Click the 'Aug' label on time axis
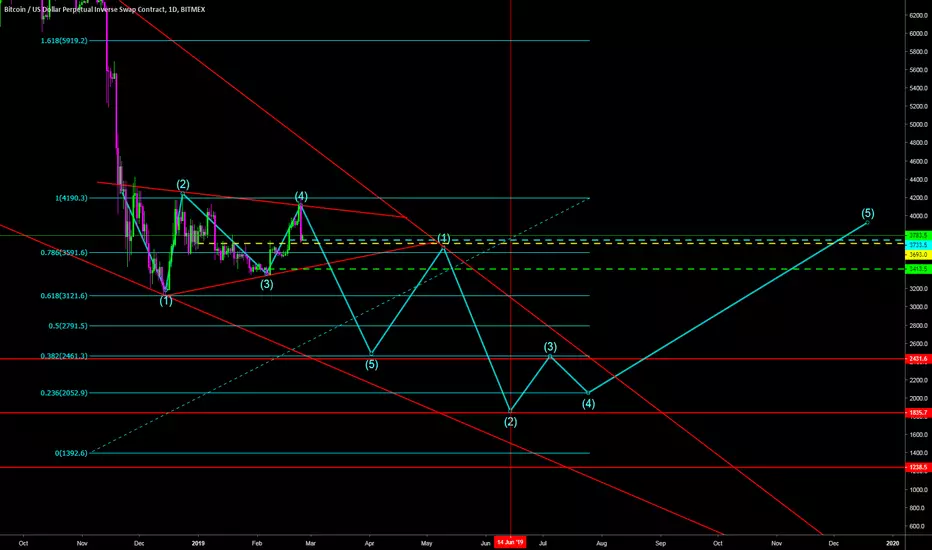The width and height of the screenshot is (932, 550). [602, 543]
